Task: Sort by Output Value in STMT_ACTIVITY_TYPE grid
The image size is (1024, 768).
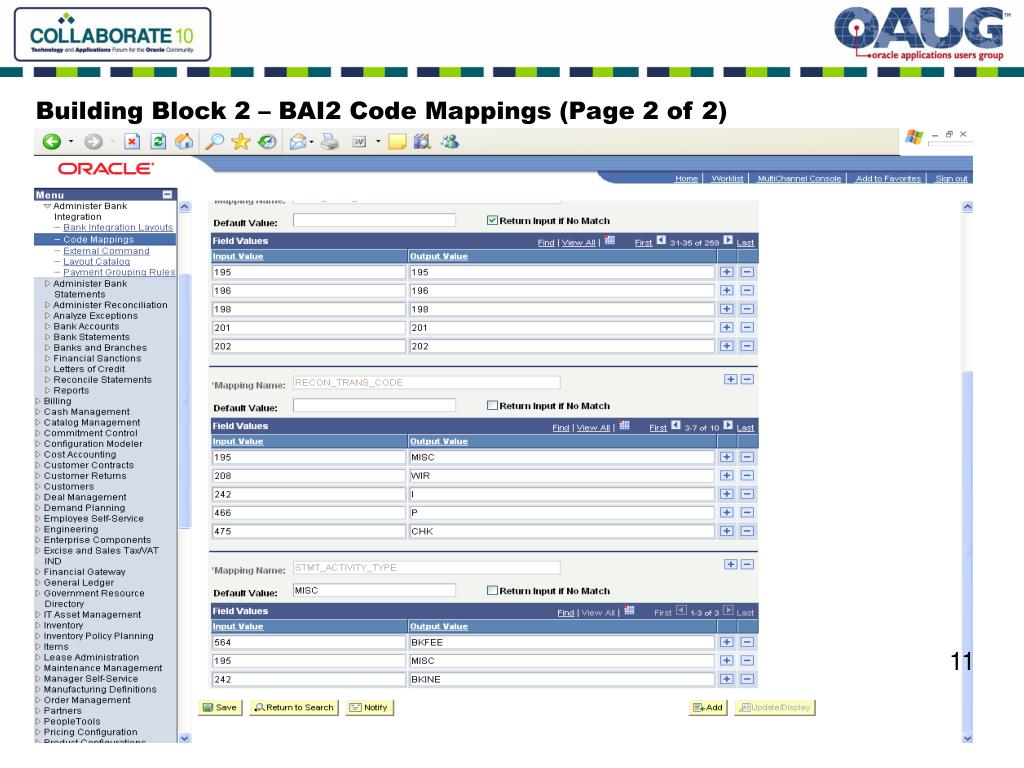Action: 439,626
